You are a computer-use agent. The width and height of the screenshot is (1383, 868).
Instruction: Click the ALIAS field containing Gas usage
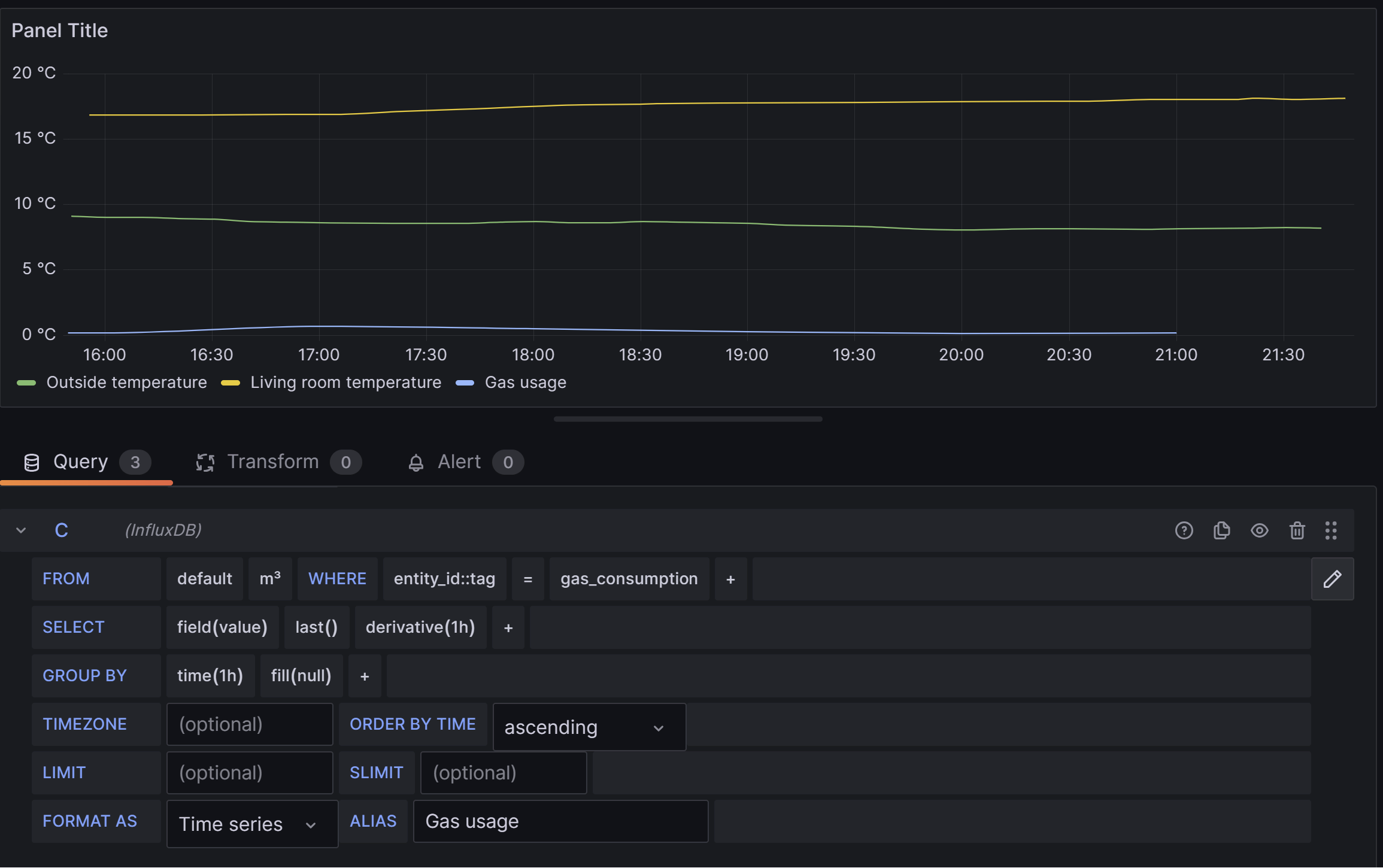click(560, 821)
